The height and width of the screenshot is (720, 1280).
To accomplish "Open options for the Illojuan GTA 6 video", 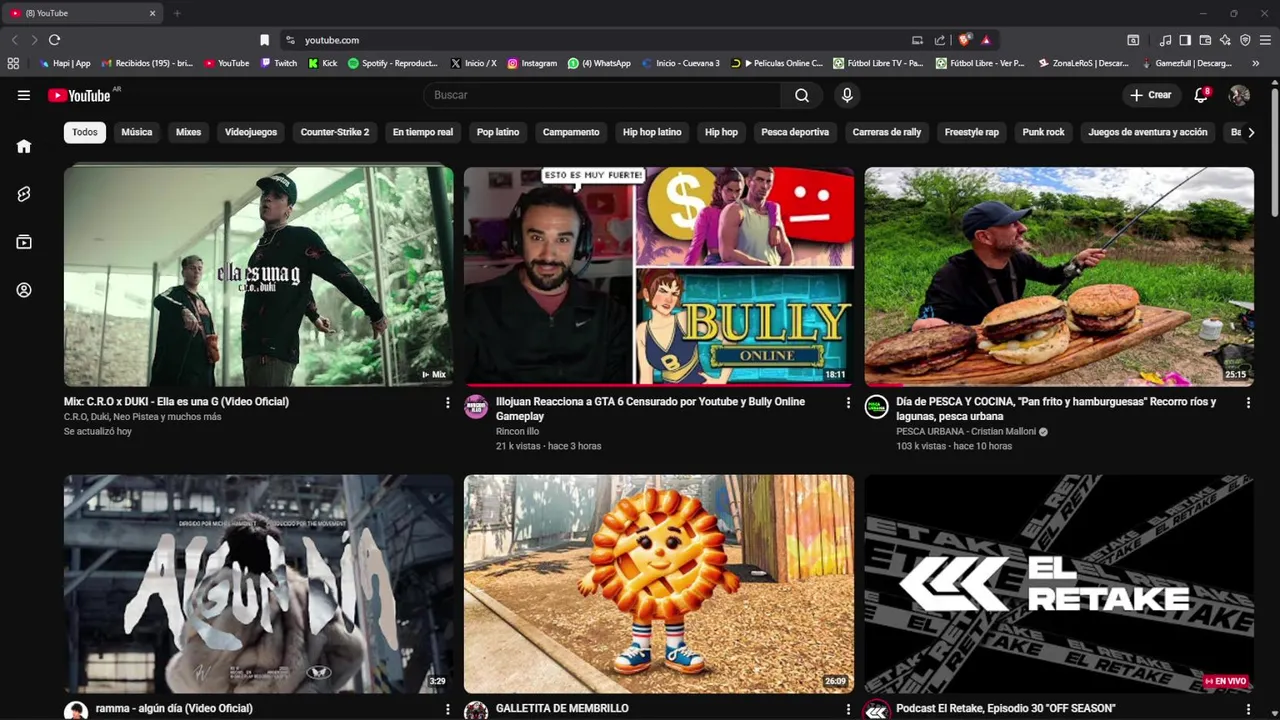I will pyautogui.click(x=848, y=403).
